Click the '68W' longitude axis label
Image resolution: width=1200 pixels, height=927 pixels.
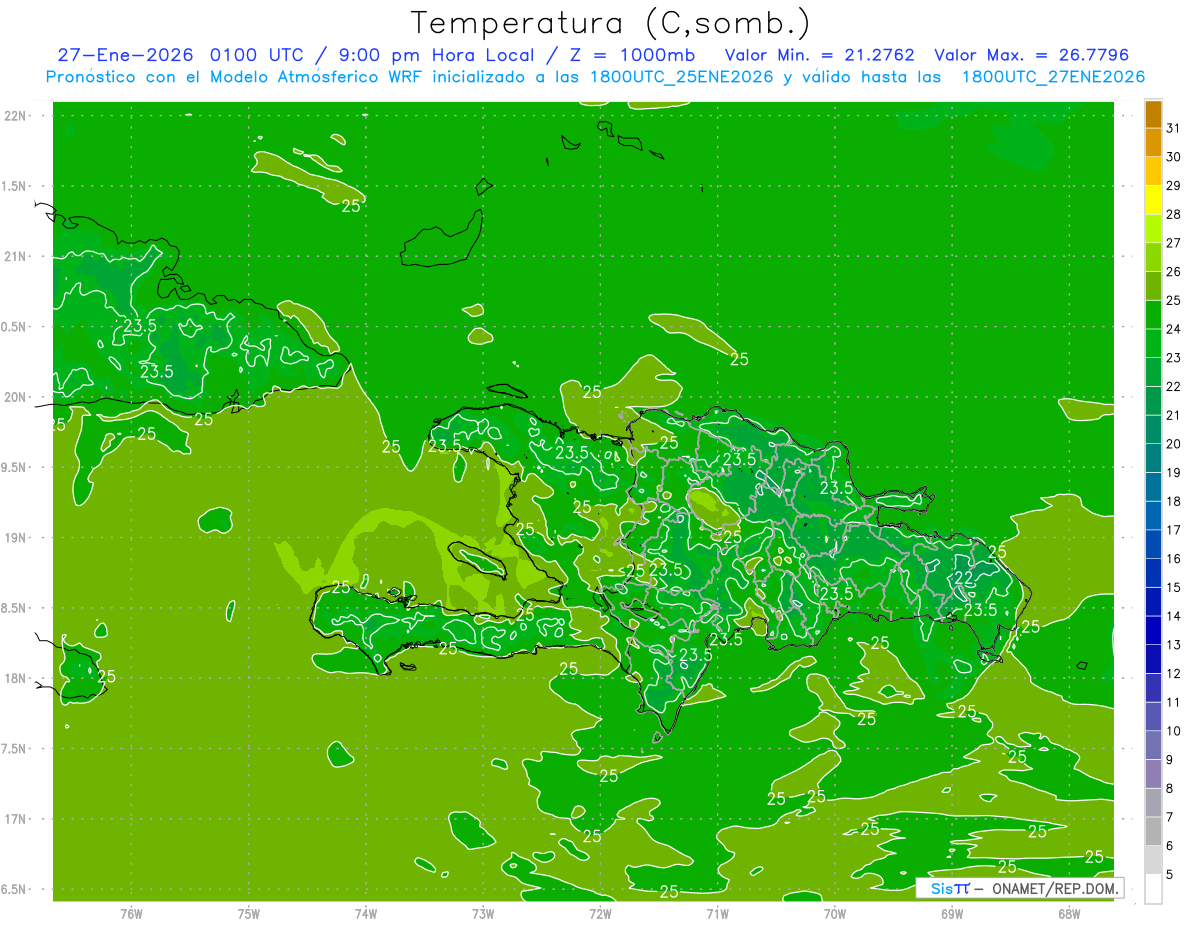pyautogui.click(x=1069, y=913)
